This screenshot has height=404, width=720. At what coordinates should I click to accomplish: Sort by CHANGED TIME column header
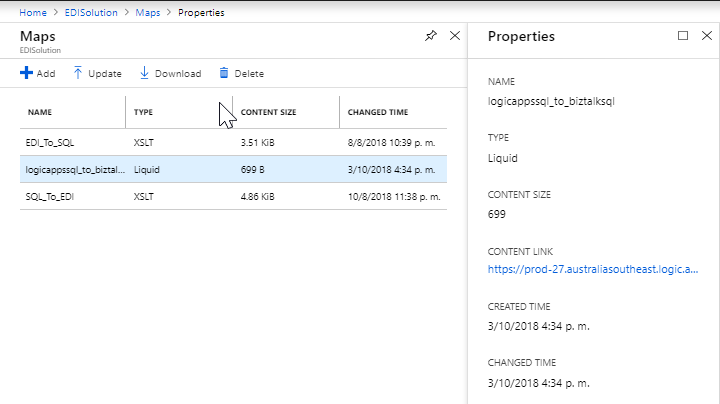click(378, 112)
